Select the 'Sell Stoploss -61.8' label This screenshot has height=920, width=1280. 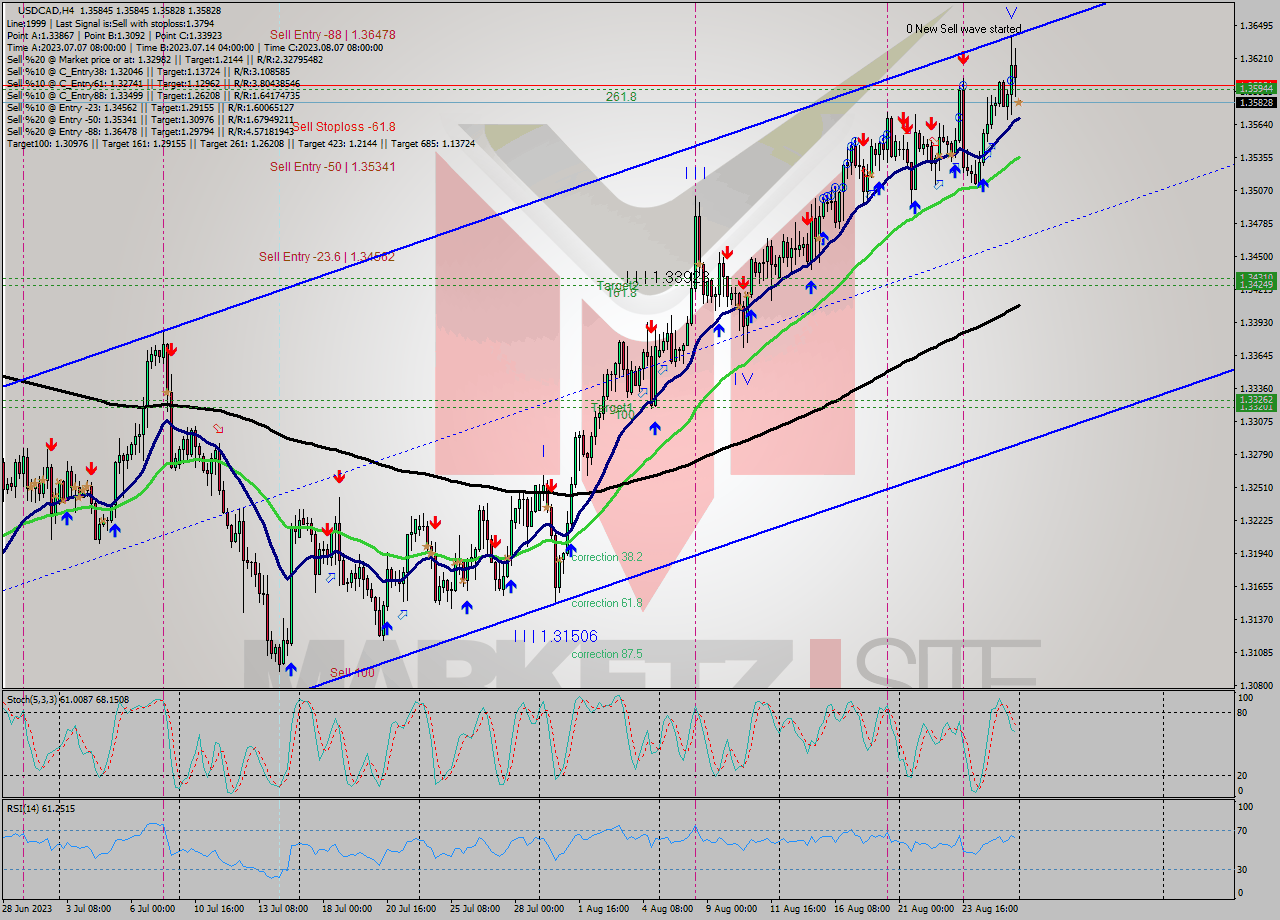coord(344,127)
